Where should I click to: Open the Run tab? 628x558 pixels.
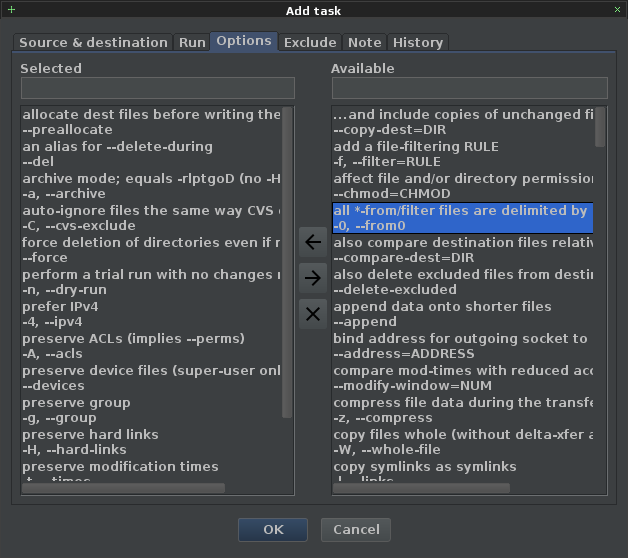[192, 42]
